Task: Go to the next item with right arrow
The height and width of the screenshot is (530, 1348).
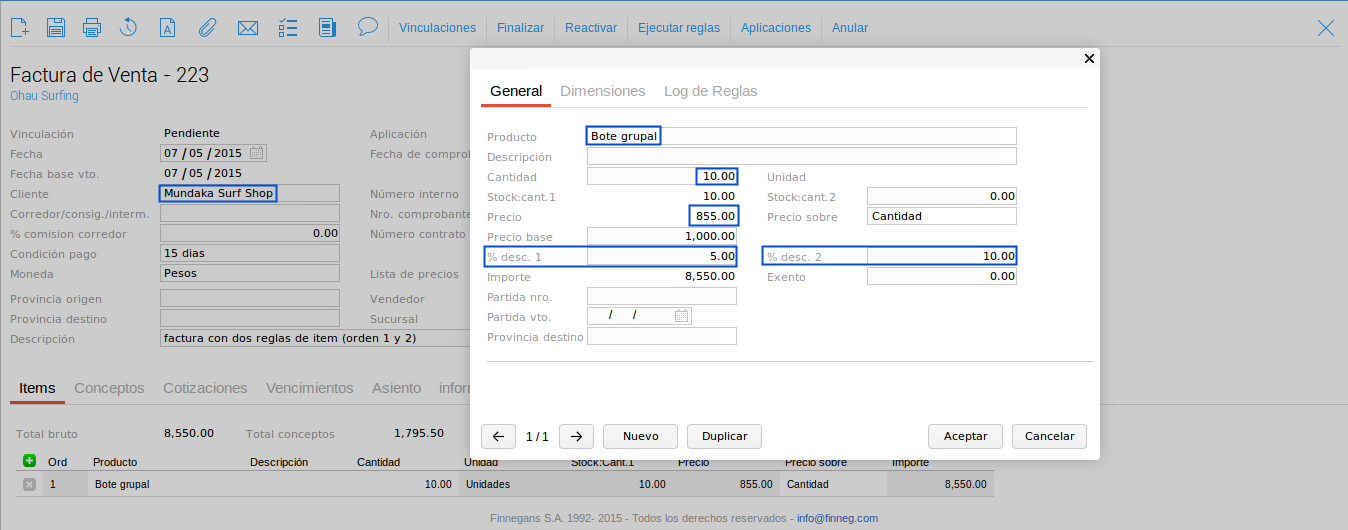Action: pyautogui.click(x=576, y=436)
